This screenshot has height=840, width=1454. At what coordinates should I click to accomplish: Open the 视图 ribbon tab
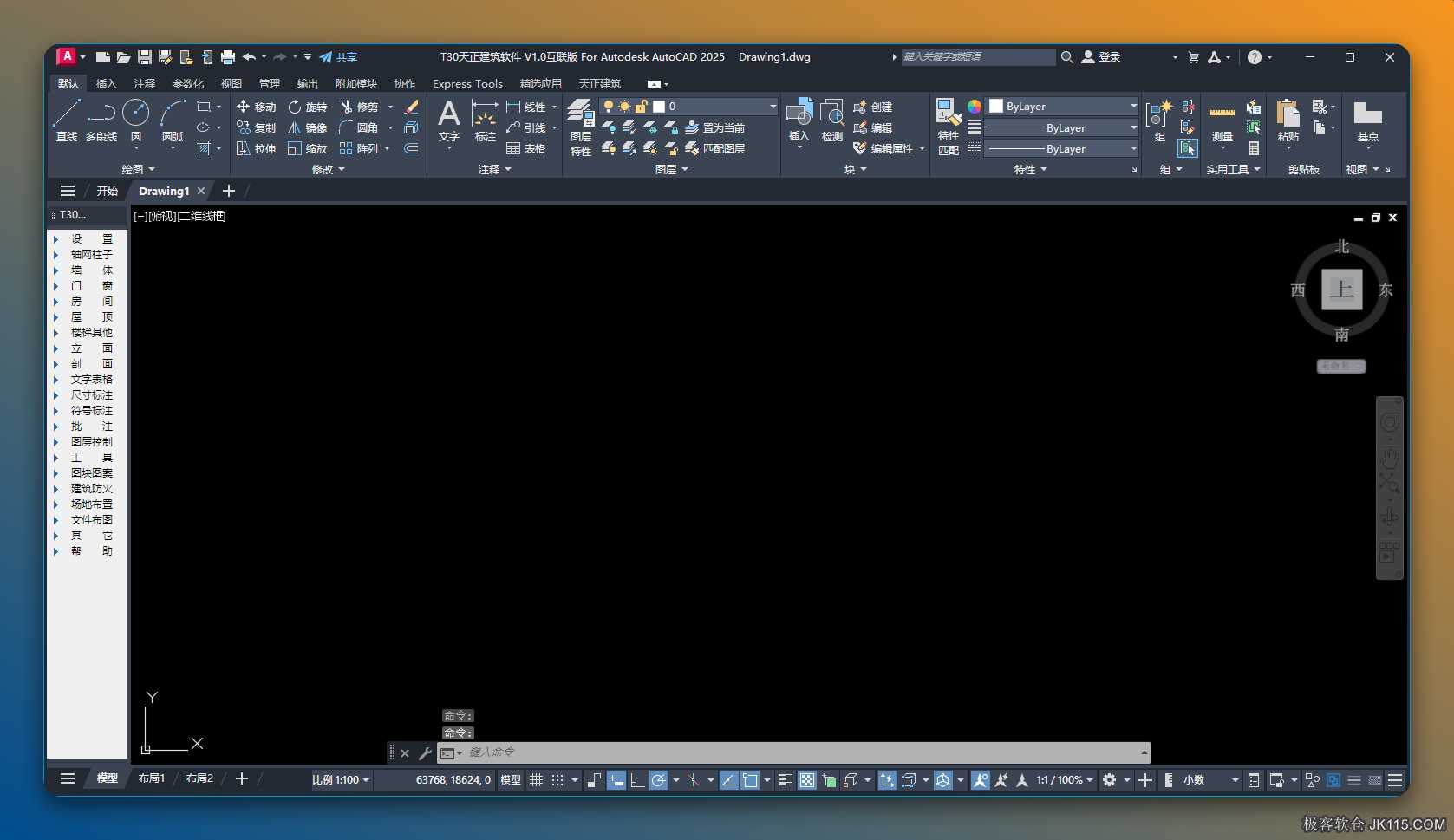click(x=231, y=83)
